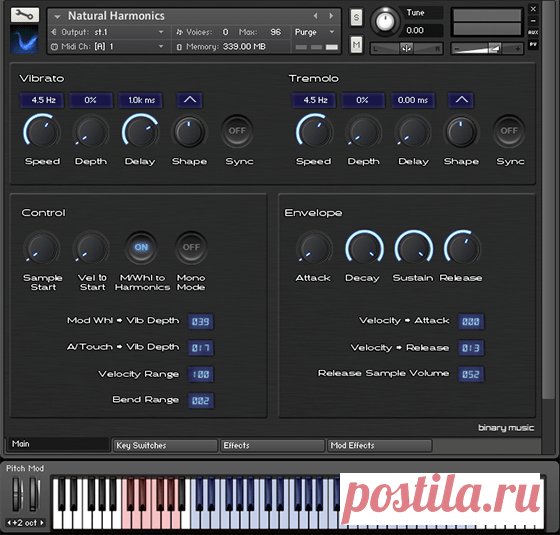Image resolution: width=560 pixels, height=535 pixels.
Task: Click the Tremolo Shape knob
Action: 461,131
